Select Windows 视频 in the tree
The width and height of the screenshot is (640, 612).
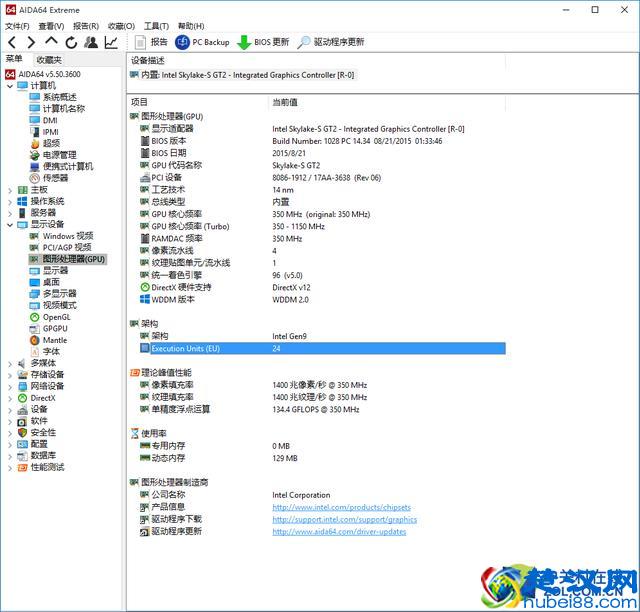click(61, 236)
